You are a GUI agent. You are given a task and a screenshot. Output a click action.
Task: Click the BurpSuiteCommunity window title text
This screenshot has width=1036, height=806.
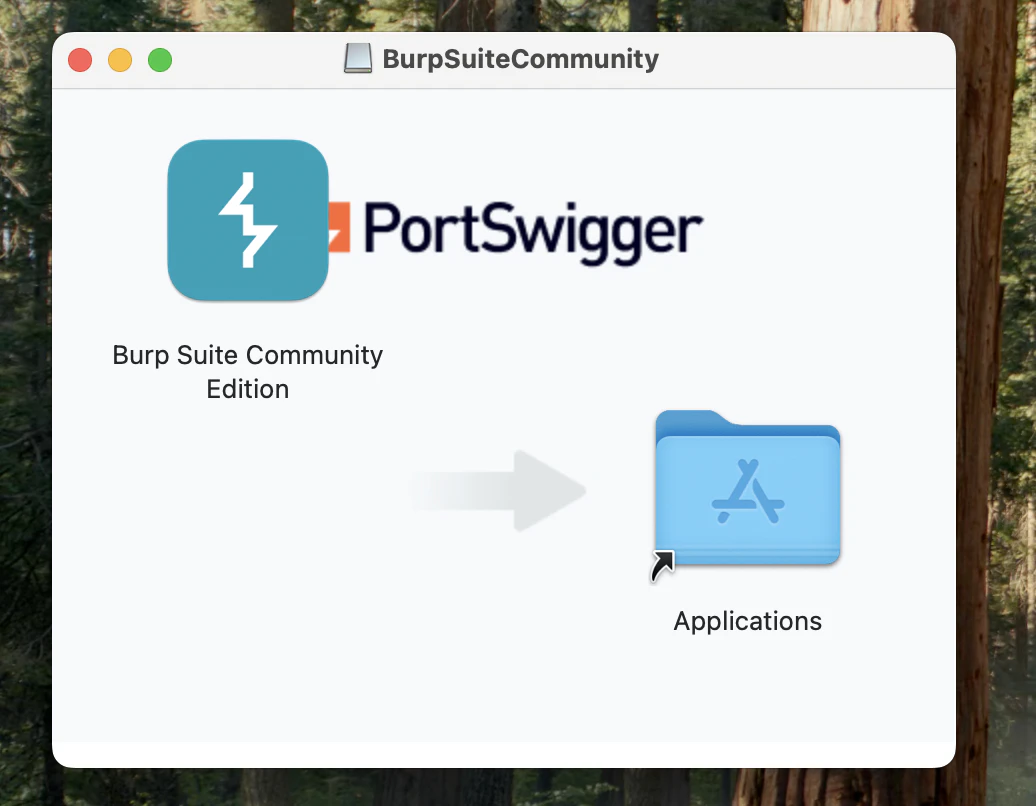[521, 59]
